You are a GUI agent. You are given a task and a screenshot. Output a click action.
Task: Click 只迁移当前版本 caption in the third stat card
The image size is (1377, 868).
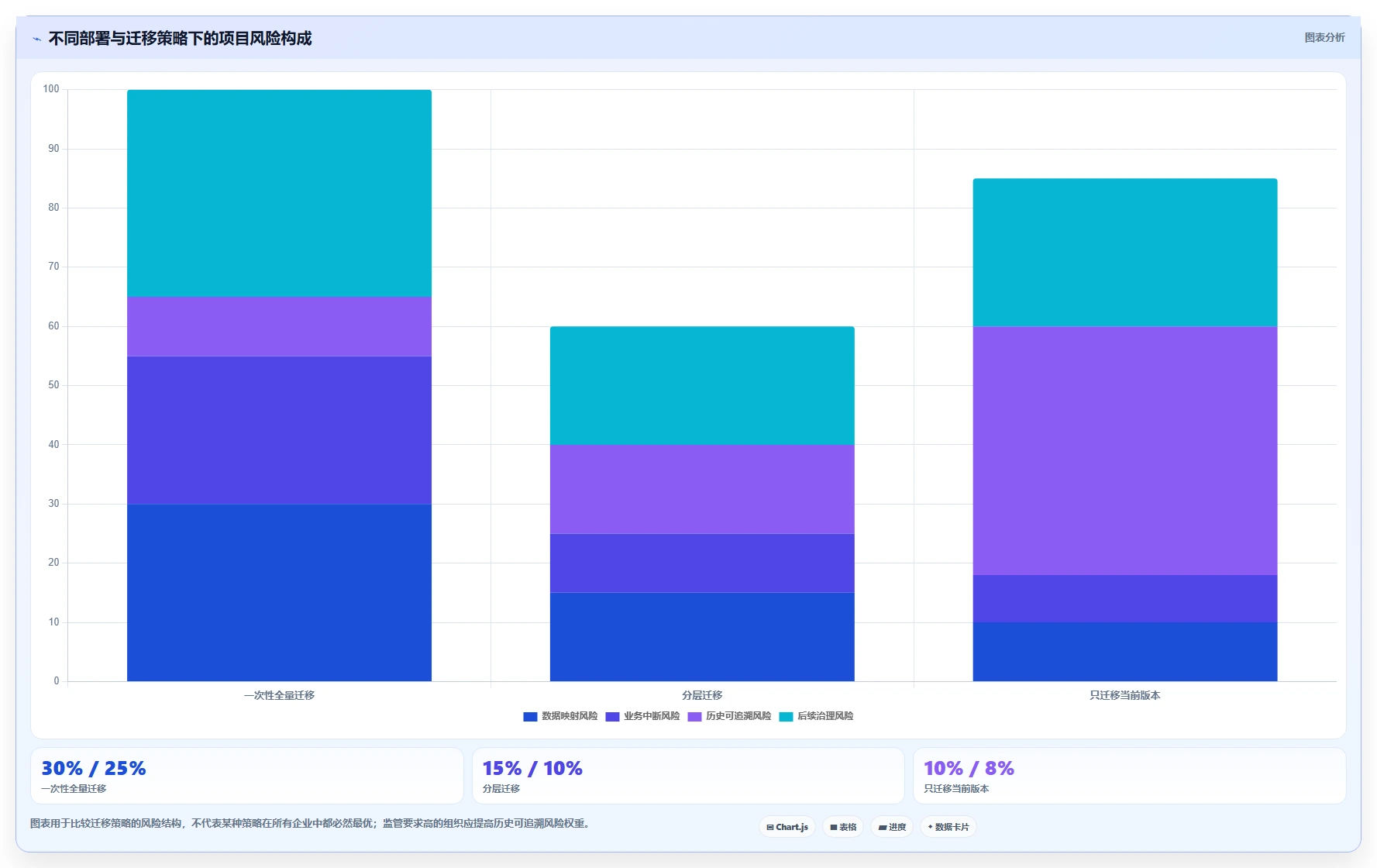[956, 789]
